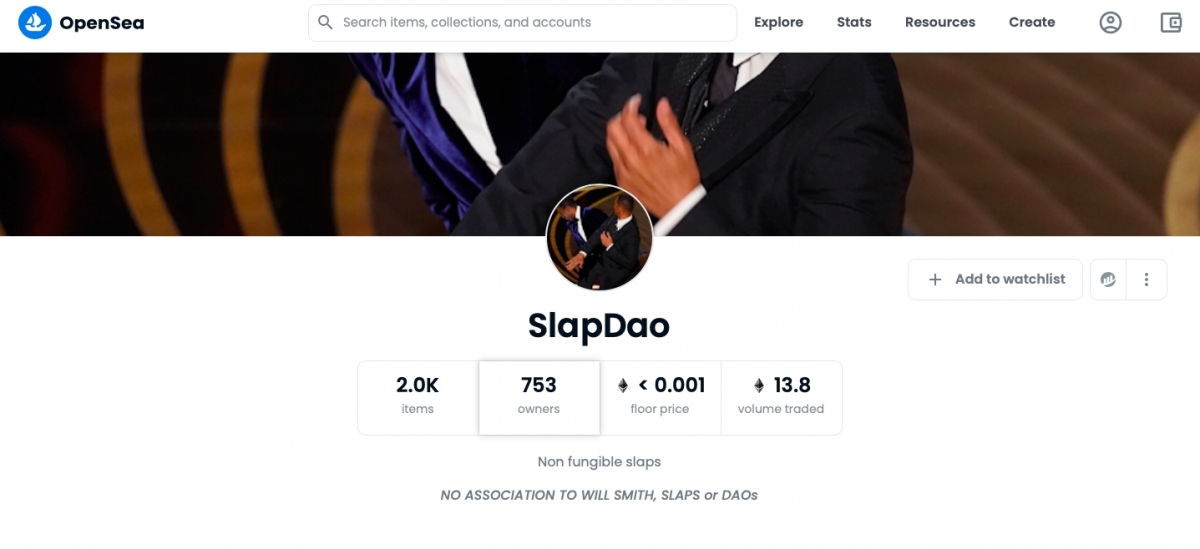Click the OpenSea wordmark text
Screen dimensions: 1200x549
pyautogui.click(x=101, y=22)
